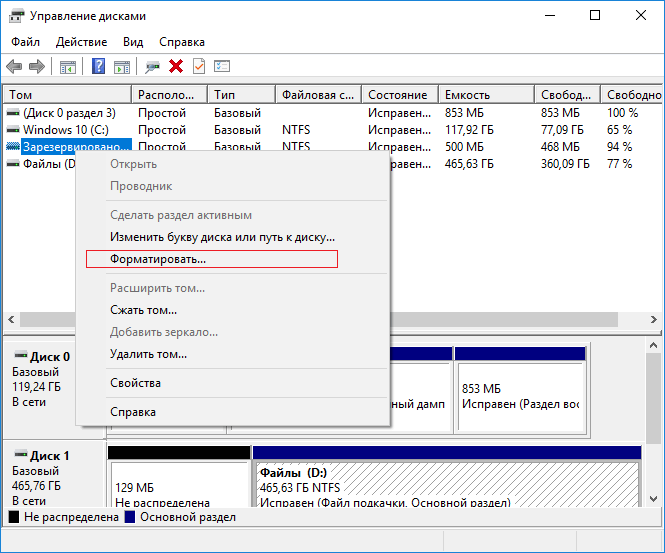Click the Forward arrow in the toolbar

click(37, 67)
